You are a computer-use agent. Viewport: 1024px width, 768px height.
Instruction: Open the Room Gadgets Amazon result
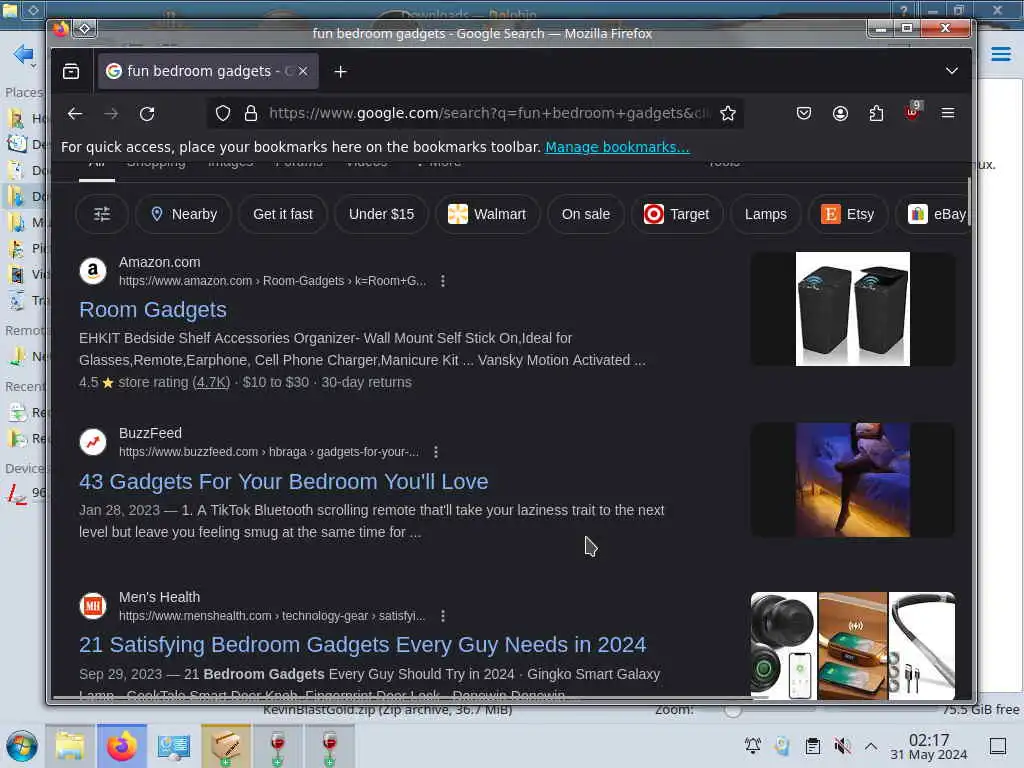coord(153,310)
